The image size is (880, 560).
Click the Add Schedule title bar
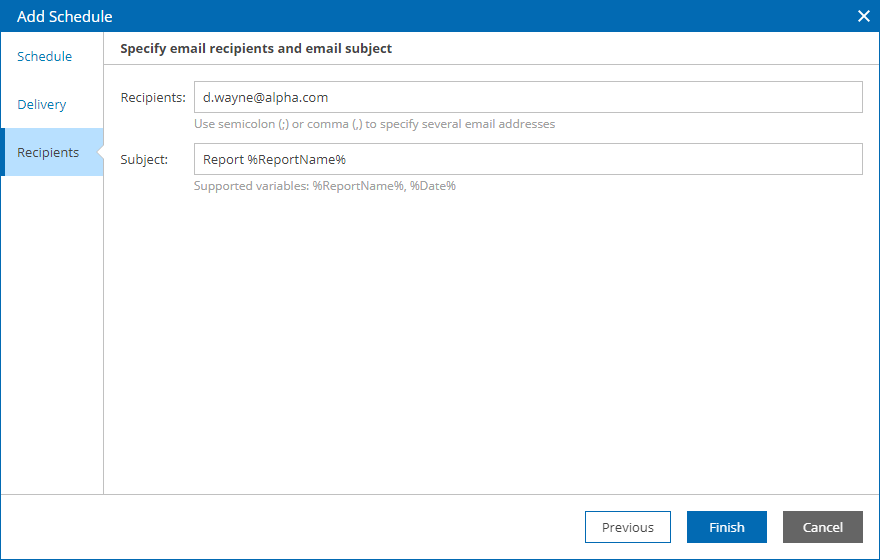point(400,16)
